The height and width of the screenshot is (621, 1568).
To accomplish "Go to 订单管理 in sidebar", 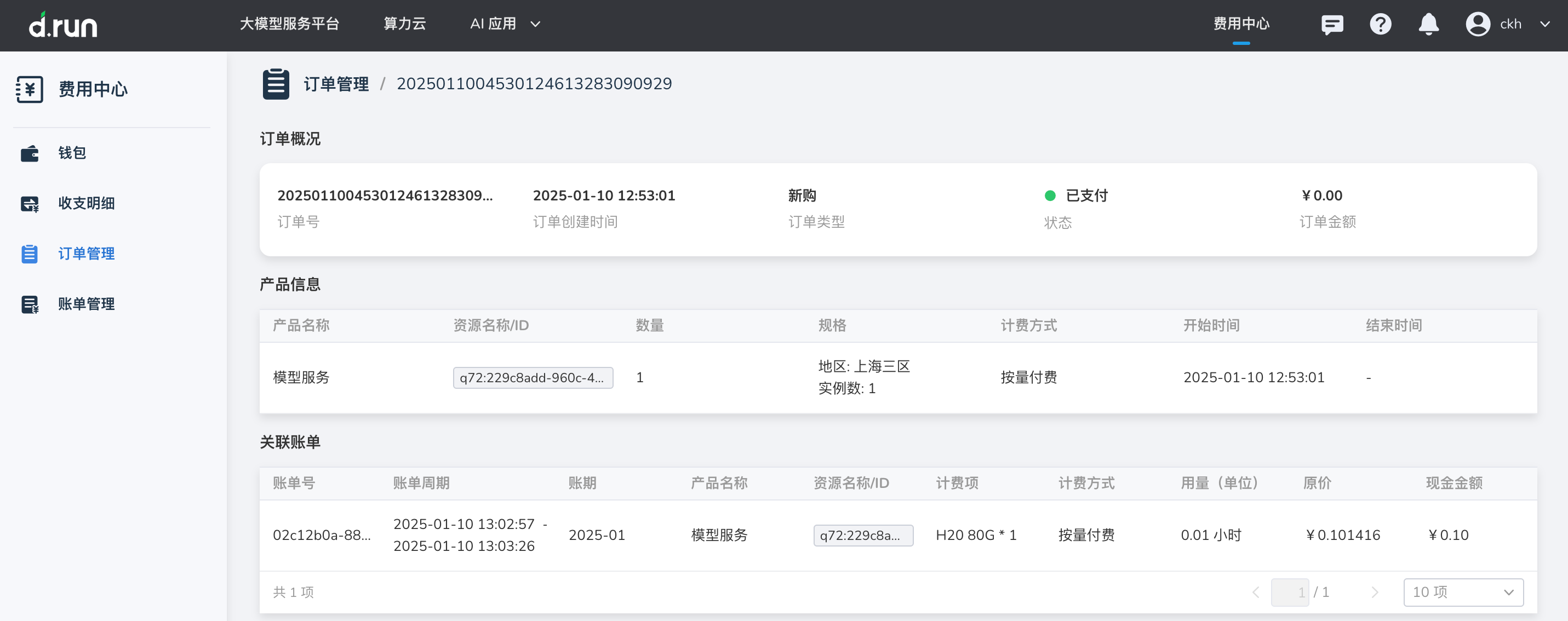I will [86, 254].
